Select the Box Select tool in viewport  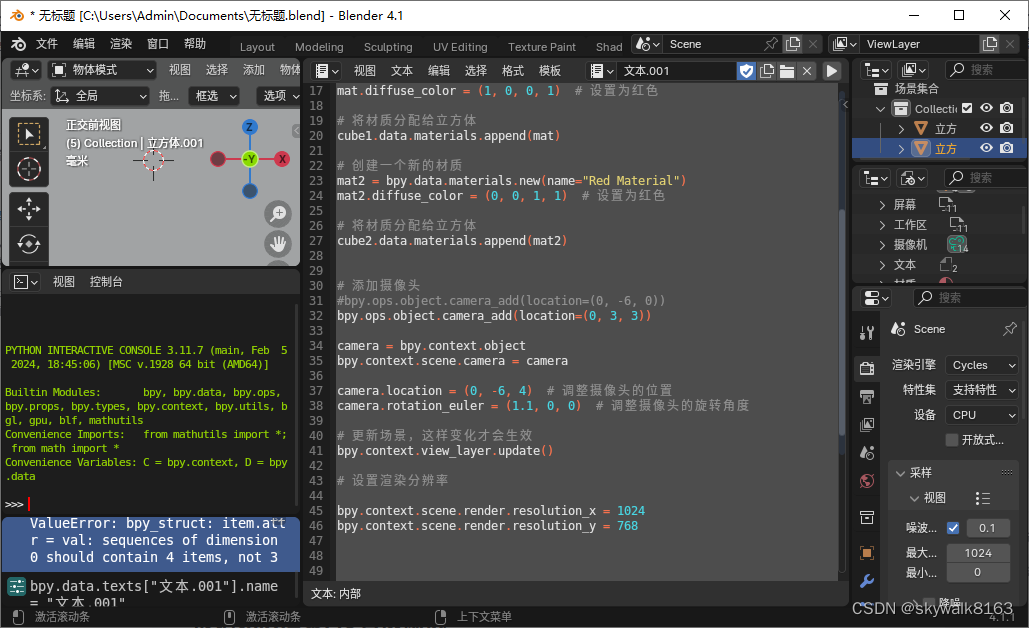(x=28, y=135)
